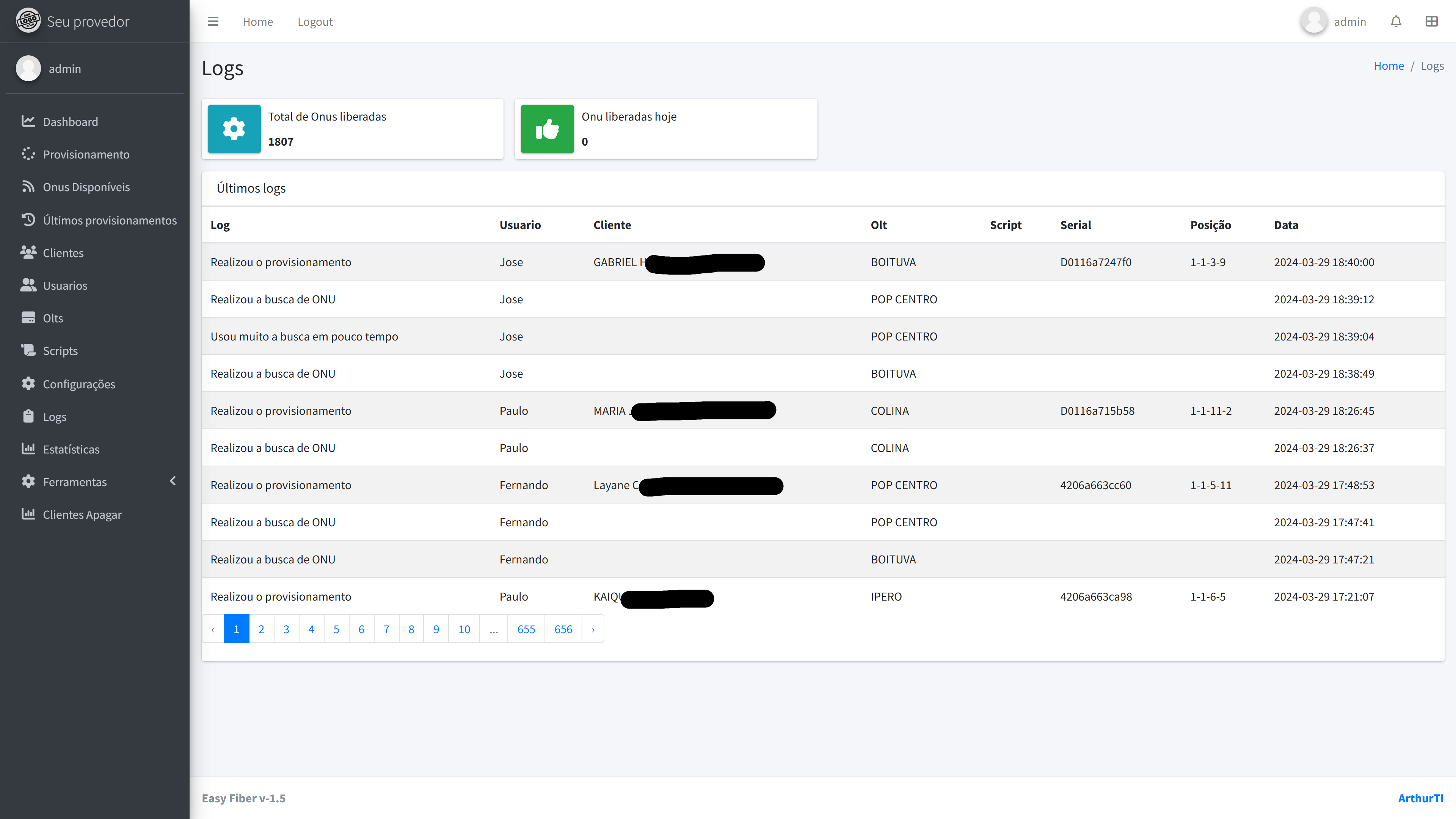Go to pagination page 2
Screen dimensions: 1456x819
261,629
